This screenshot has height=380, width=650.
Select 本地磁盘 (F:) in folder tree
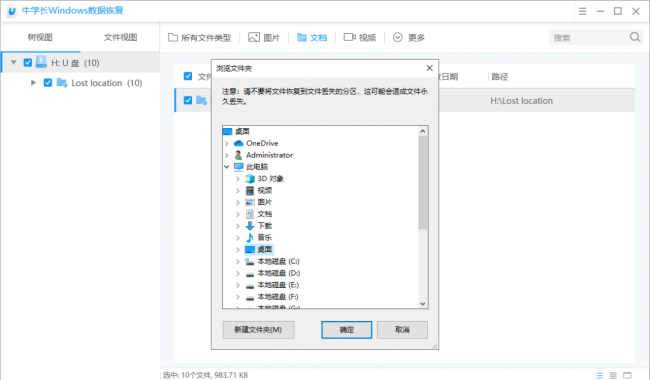tap(278, 297)
